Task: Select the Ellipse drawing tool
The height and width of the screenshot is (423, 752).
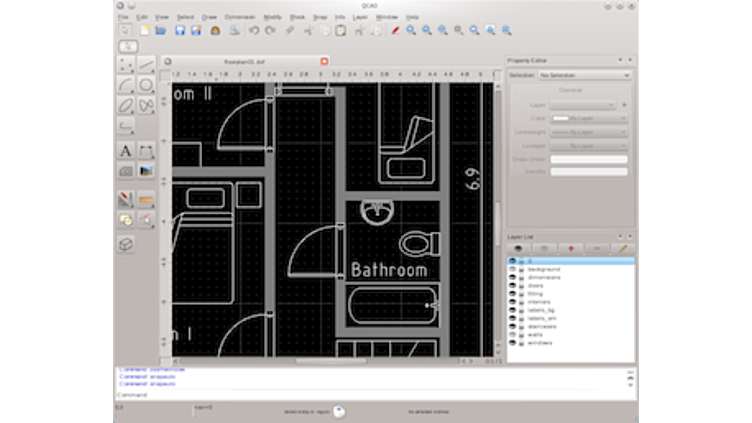Action: click(x=126, y=105)
